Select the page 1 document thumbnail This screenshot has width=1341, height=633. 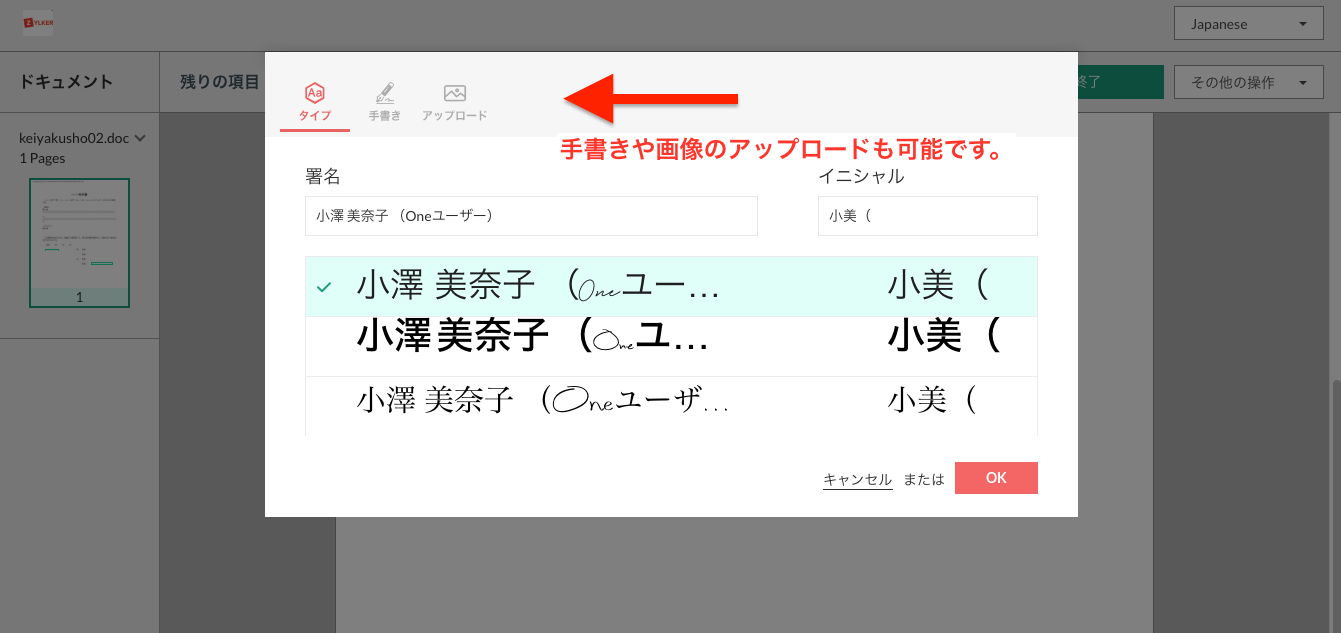pos(80,243)
